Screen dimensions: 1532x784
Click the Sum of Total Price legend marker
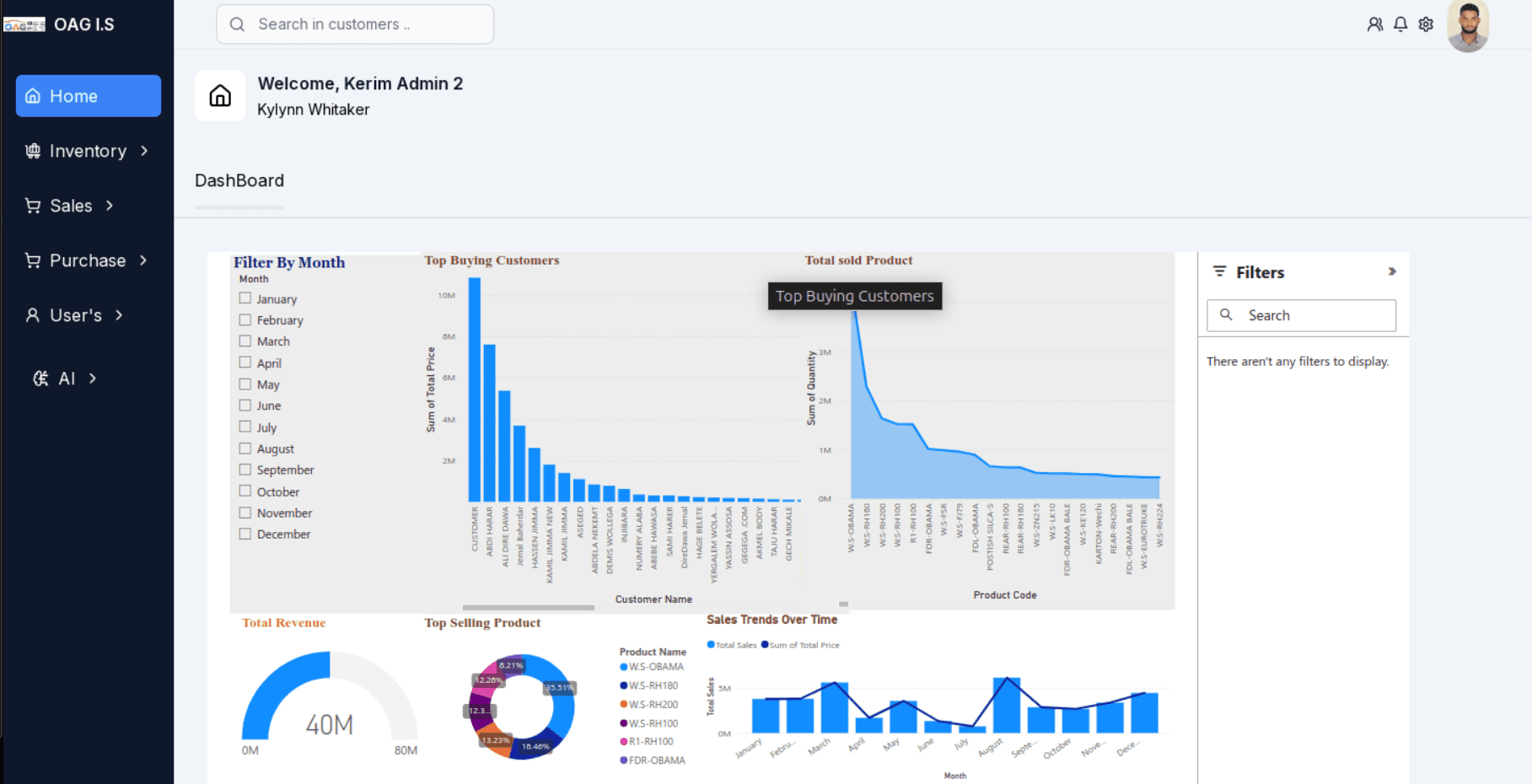tap(765, 645)
